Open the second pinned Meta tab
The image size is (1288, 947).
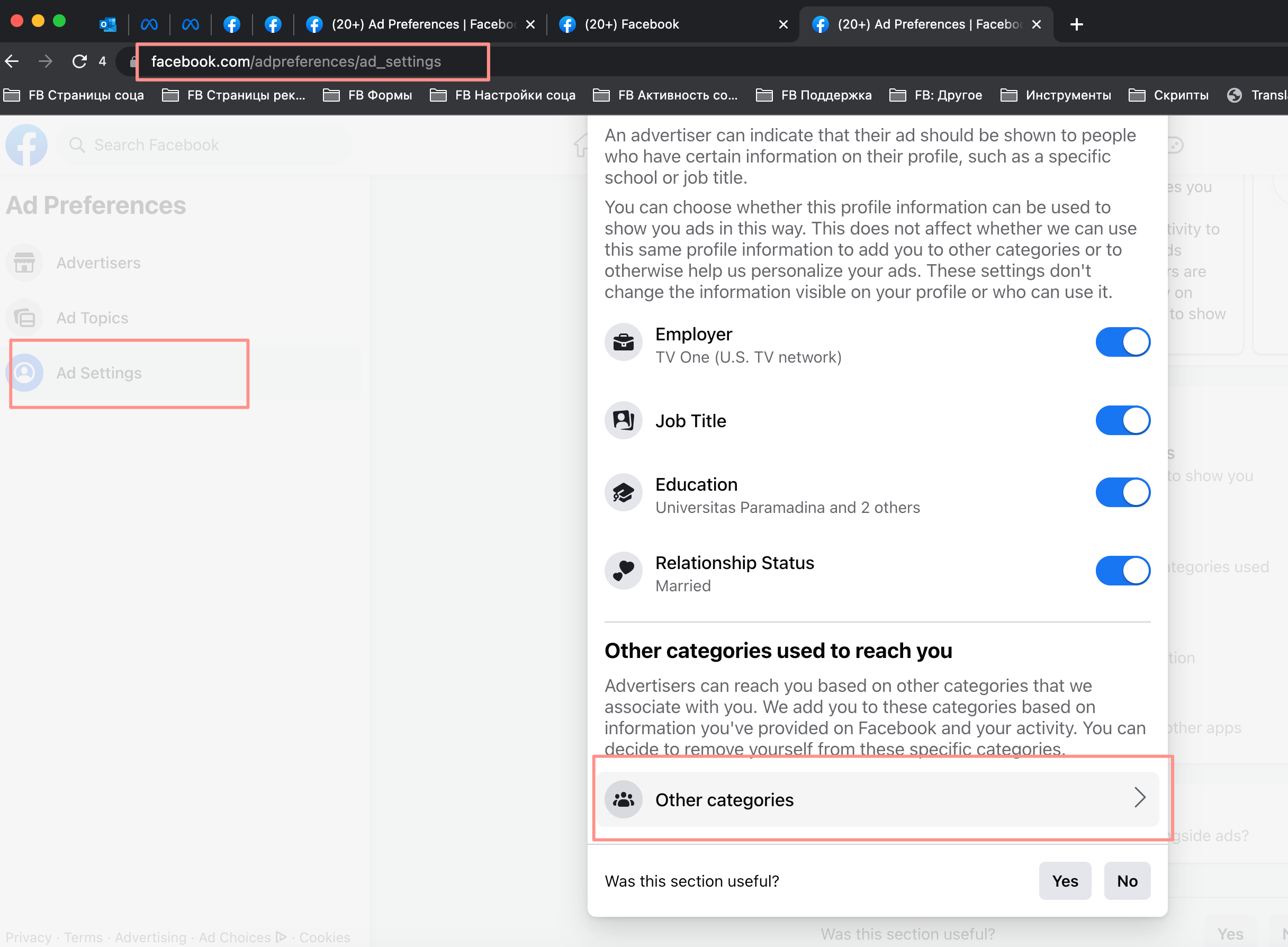click(x=190, y=24)
